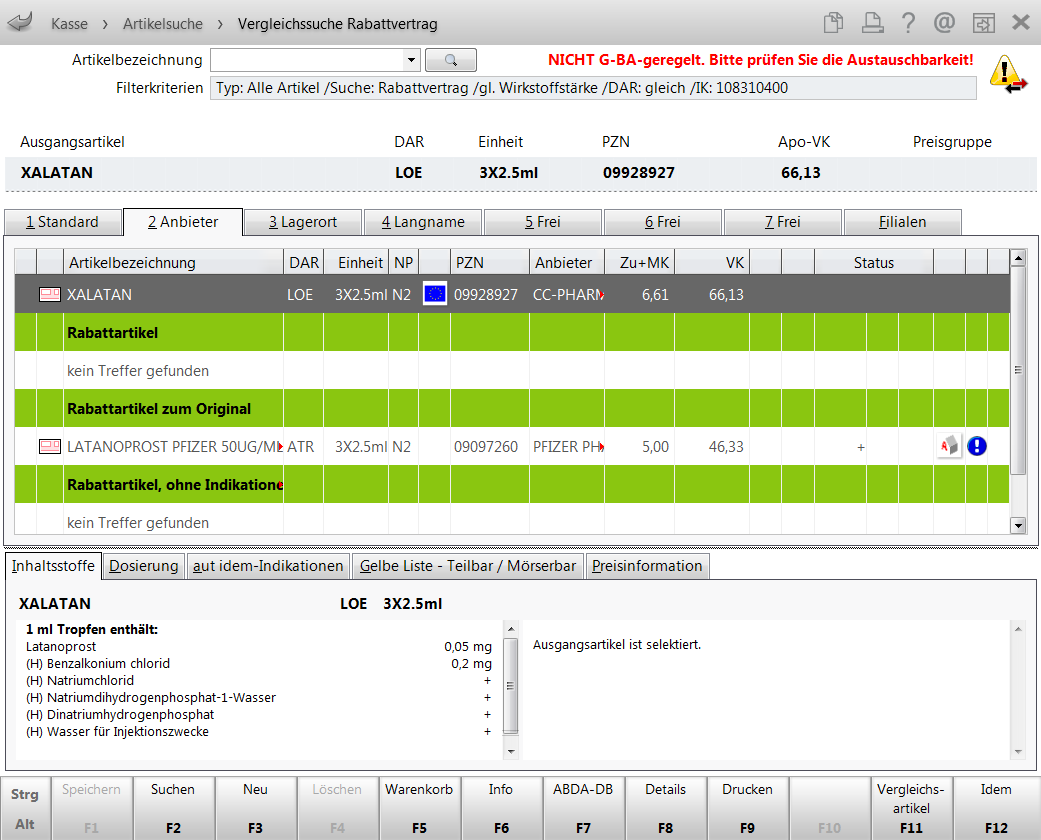Screen dimensions: 1041x840
Task: Click the back arrow icon
Action: point(20,23)
